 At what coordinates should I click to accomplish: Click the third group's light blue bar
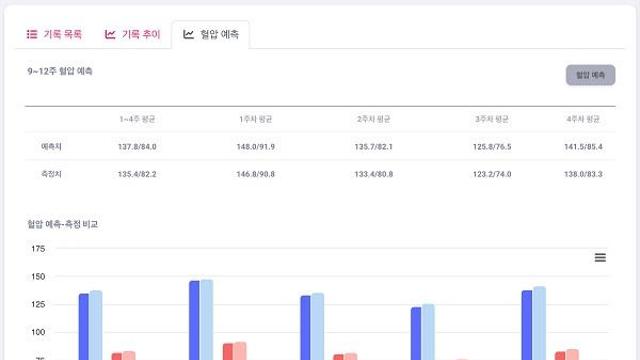[x=318, y=327]
